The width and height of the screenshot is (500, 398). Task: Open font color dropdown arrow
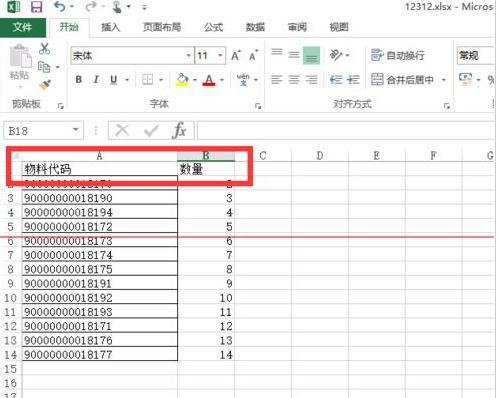[222, 80]
